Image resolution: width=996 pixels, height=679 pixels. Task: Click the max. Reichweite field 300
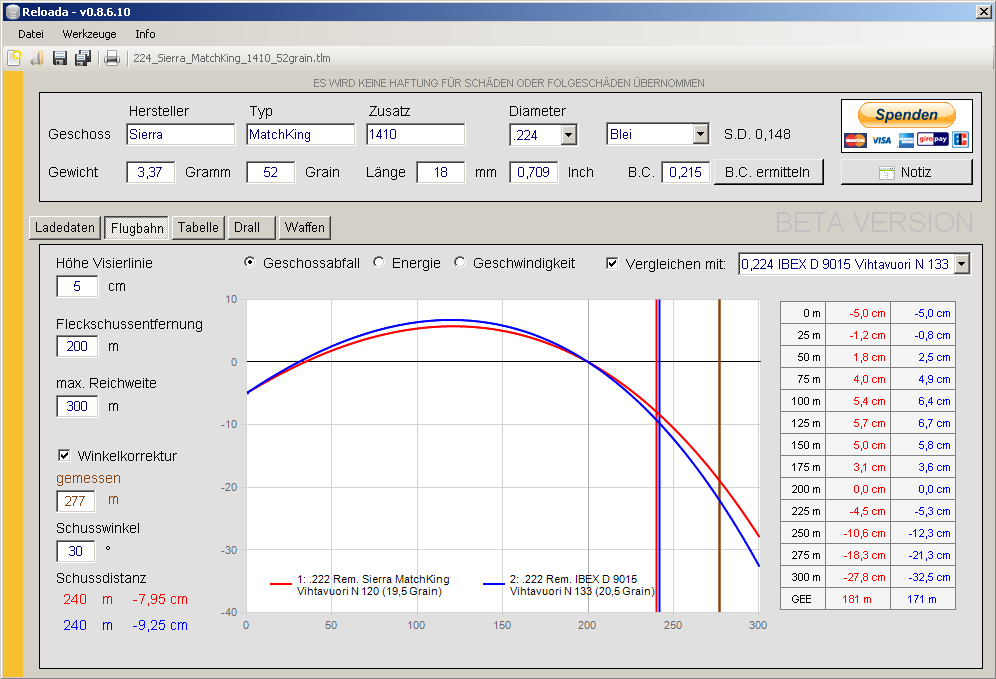(77, 406)
